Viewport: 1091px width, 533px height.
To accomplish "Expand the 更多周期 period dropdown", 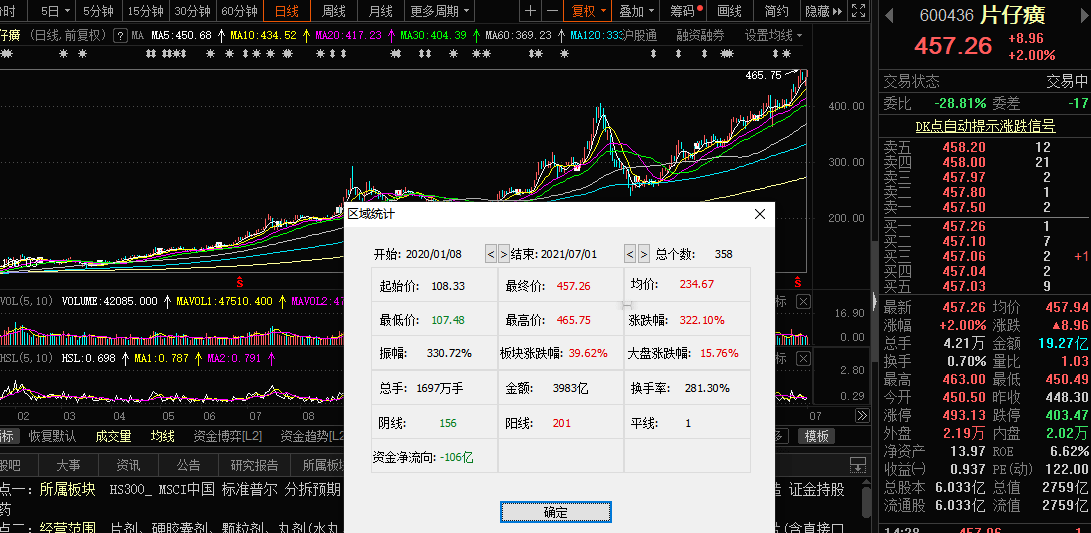I will click(x=440, y=11).
